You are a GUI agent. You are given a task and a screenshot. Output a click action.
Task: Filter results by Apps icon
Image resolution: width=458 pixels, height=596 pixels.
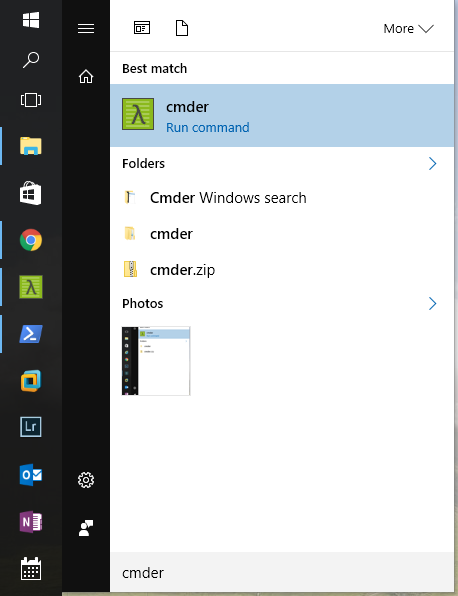(142, 28)
